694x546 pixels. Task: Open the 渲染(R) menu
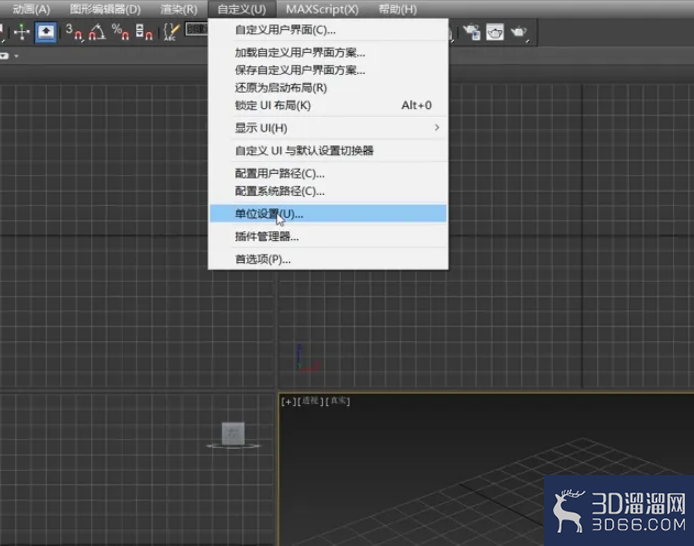pyautogui.click(x=179, y=9)
